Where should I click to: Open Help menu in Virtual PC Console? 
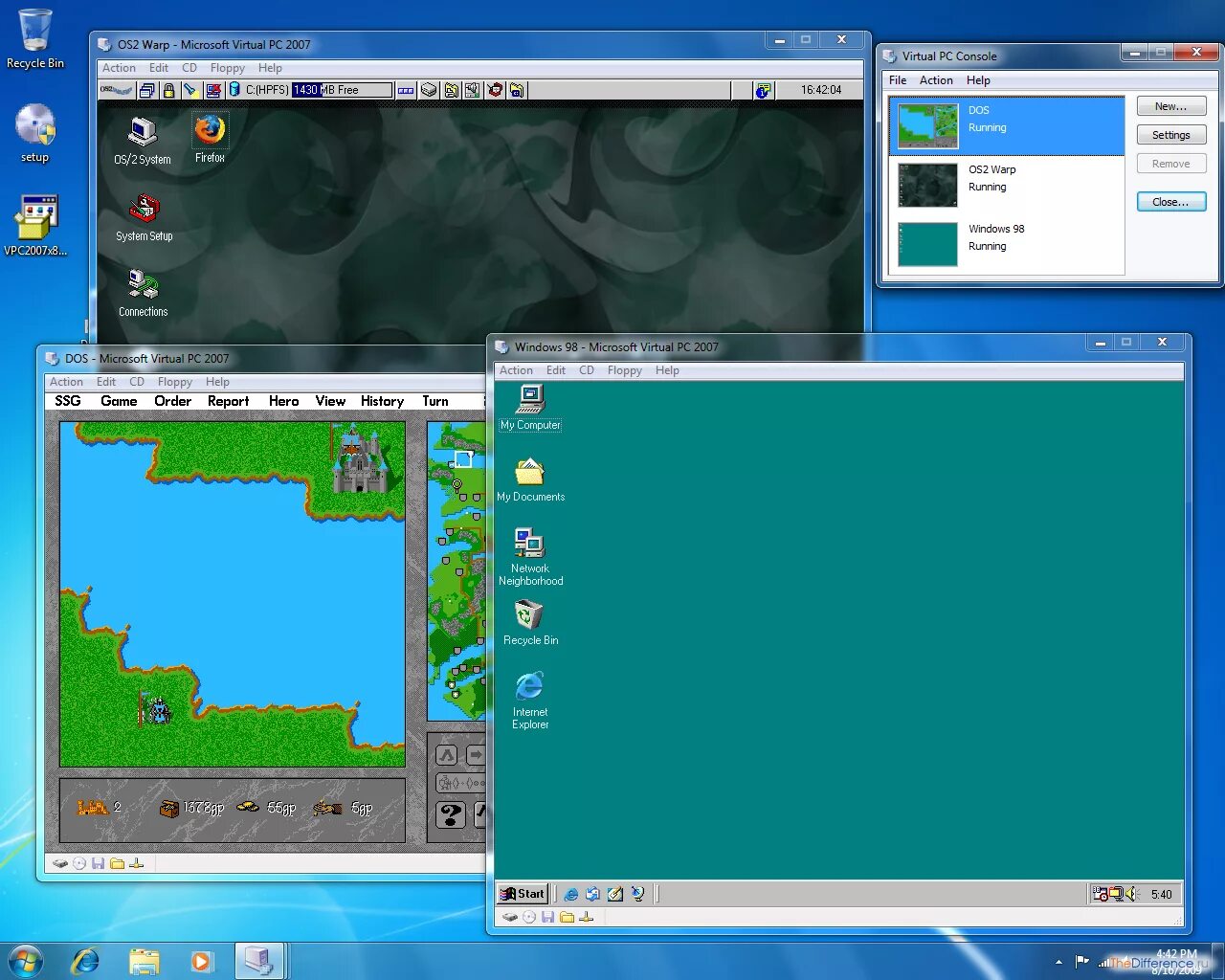pos(978,80)
